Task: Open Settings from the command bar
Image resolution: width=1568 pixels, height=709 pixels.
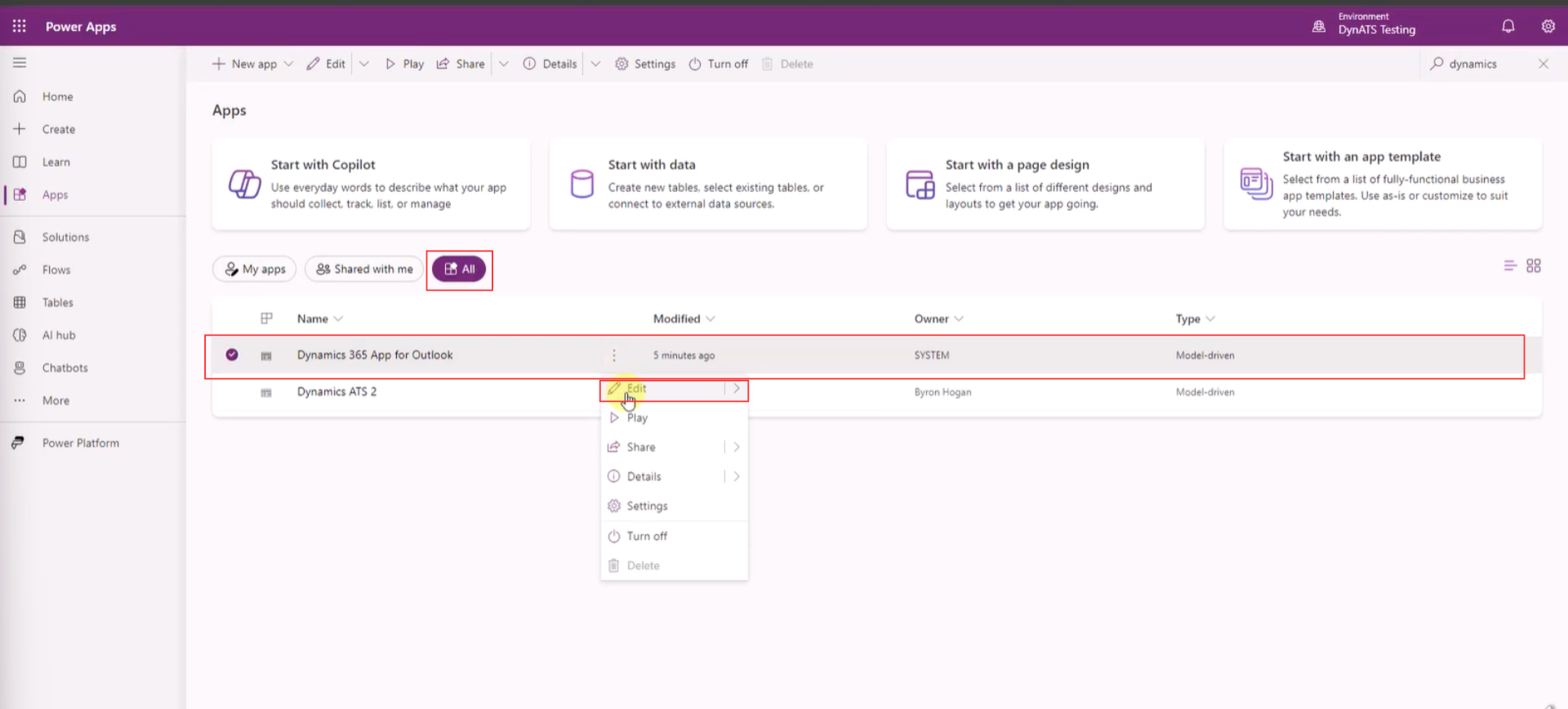Action: [x=645, y=64]
